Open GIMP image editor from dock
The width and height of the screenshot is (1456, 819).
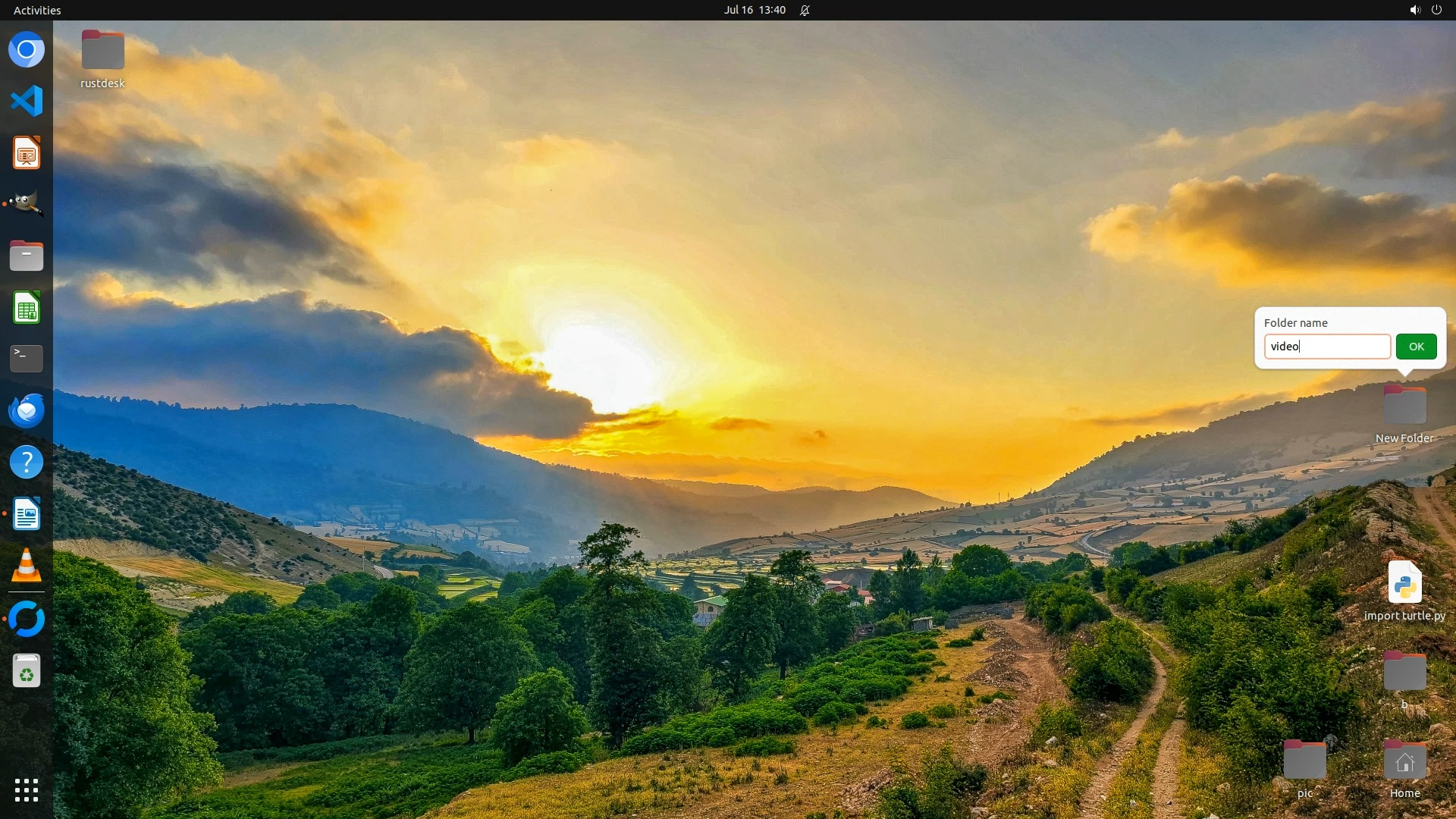pyautogui.click(x=27, y=205)
